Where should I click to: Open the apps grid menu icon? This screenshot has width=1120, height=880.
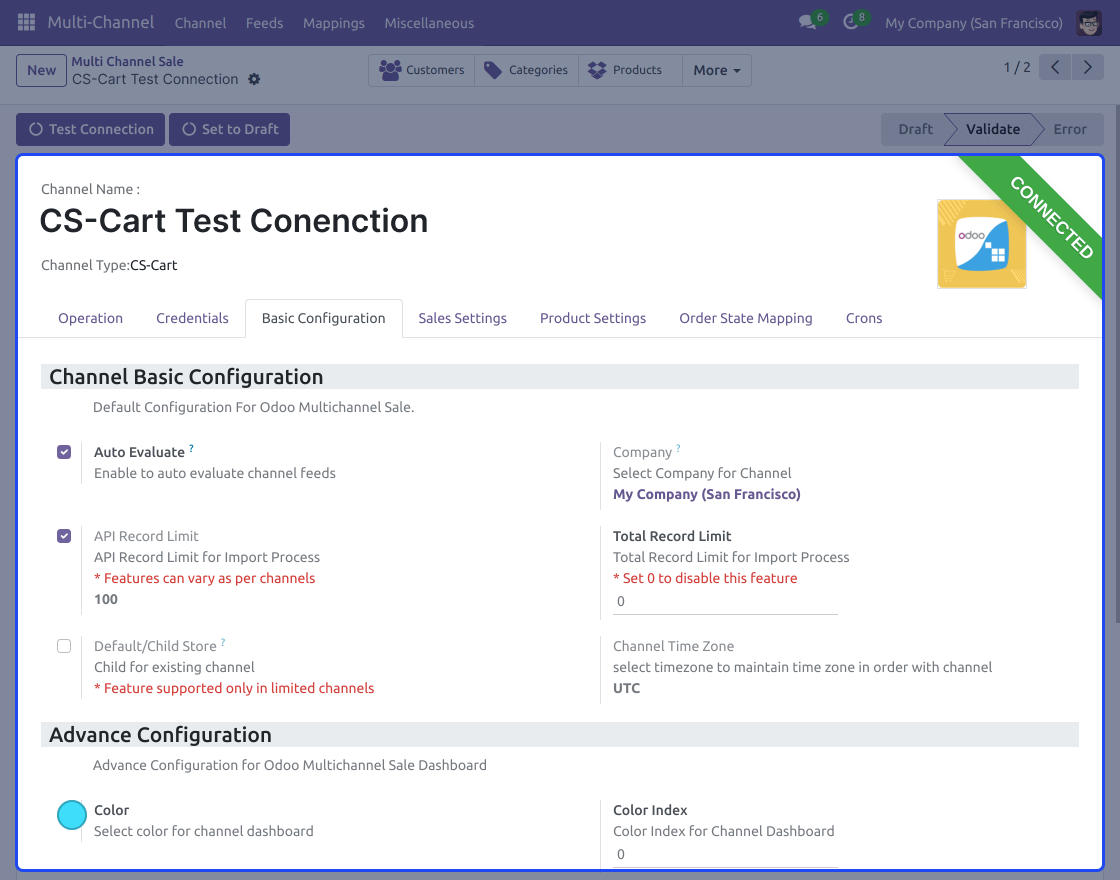(x=26, y=22)
